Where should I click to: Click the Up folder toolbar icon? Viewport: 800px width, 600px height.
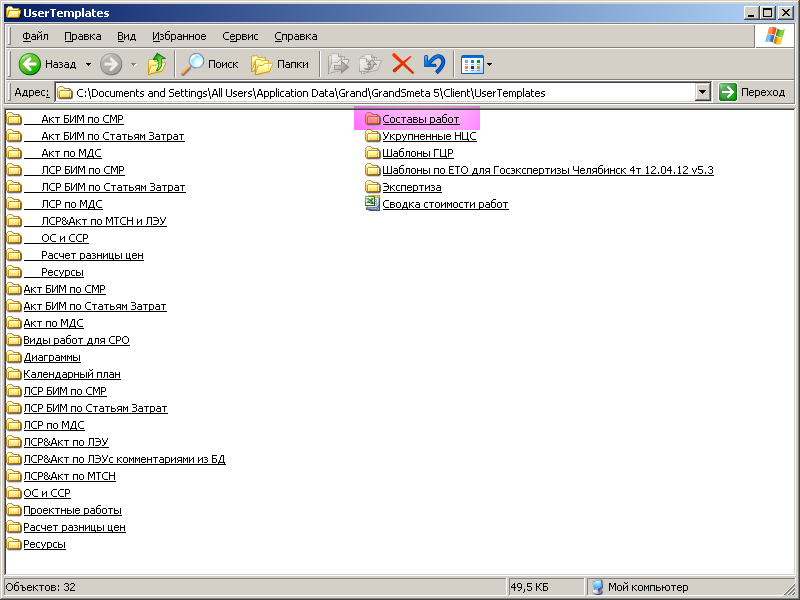pyautogui.click(x=157, y=64)
